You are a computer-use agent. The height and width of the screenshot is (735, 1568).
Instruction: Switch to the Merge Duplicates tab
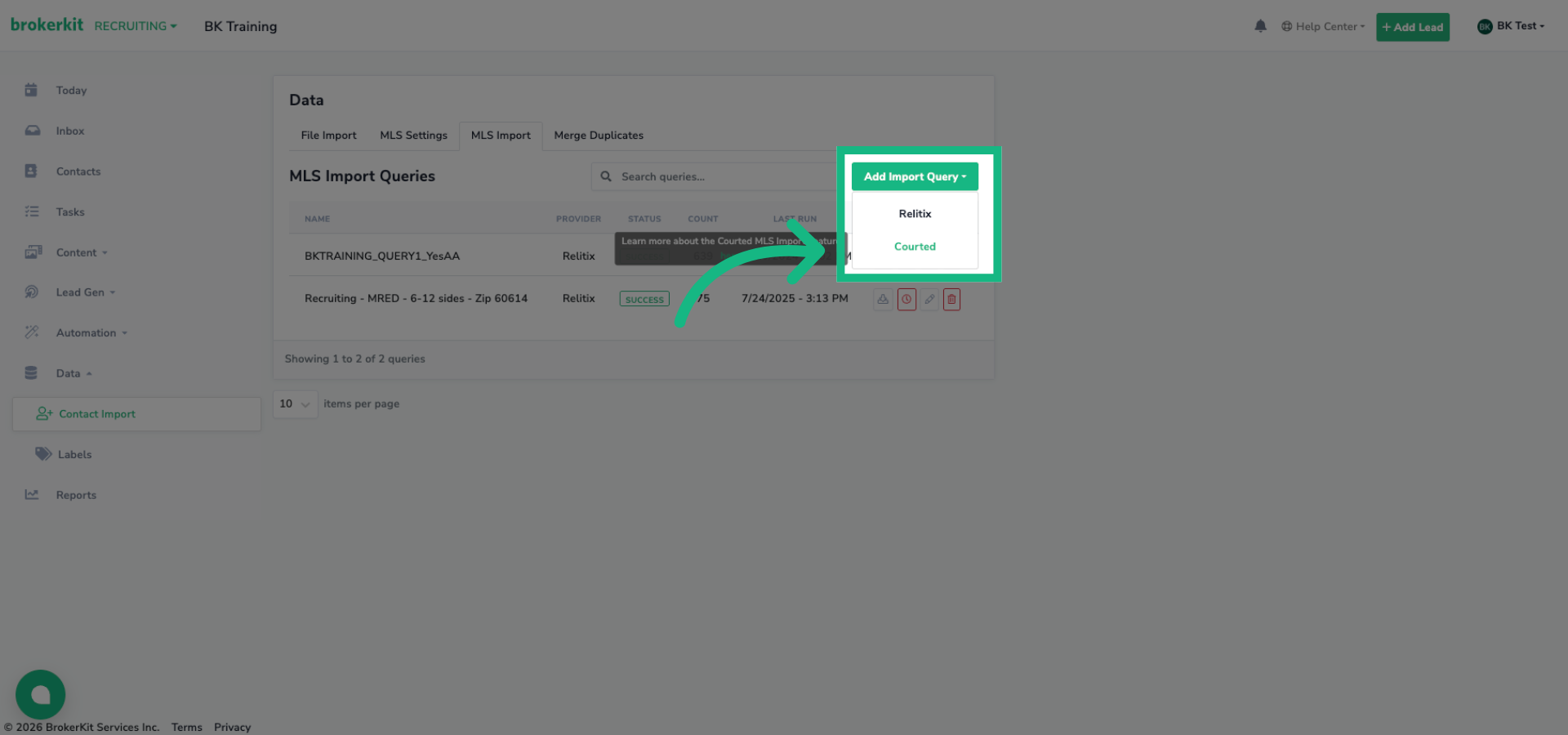tap(599, 136)
